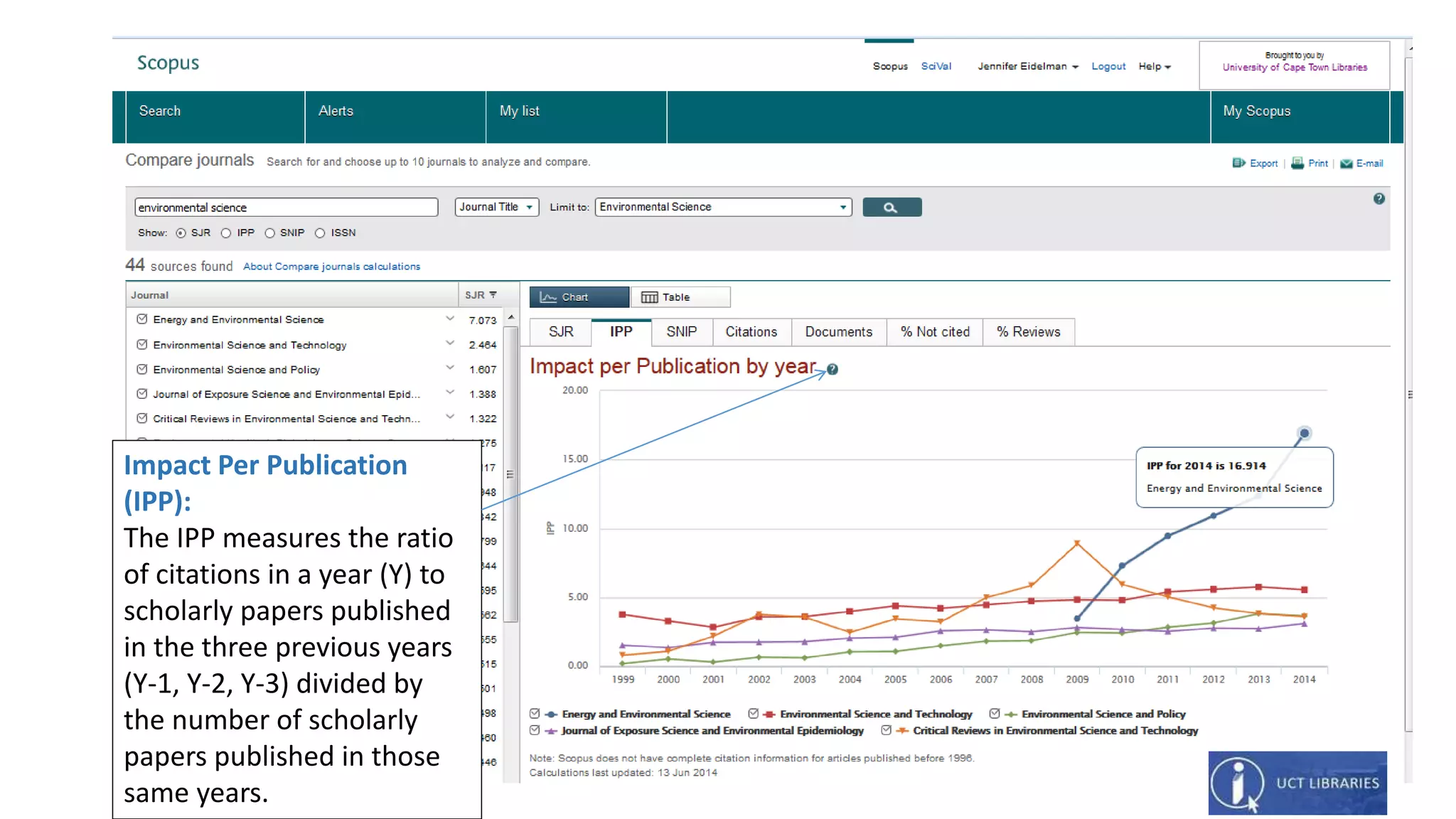Screen dimensions: 1456x819
Task: Select the IPP radio button
Action: pyautogui.click(x=226, y=233)
